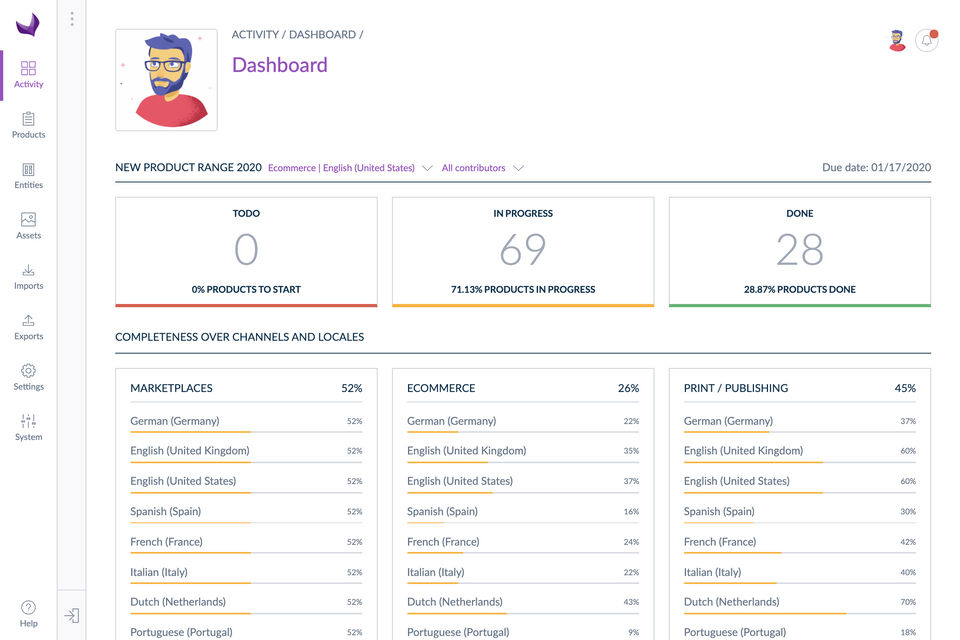Click the DASHBOARD breadcrumb link
This screenshot has height=640, width=960.
tap(322, 35)
